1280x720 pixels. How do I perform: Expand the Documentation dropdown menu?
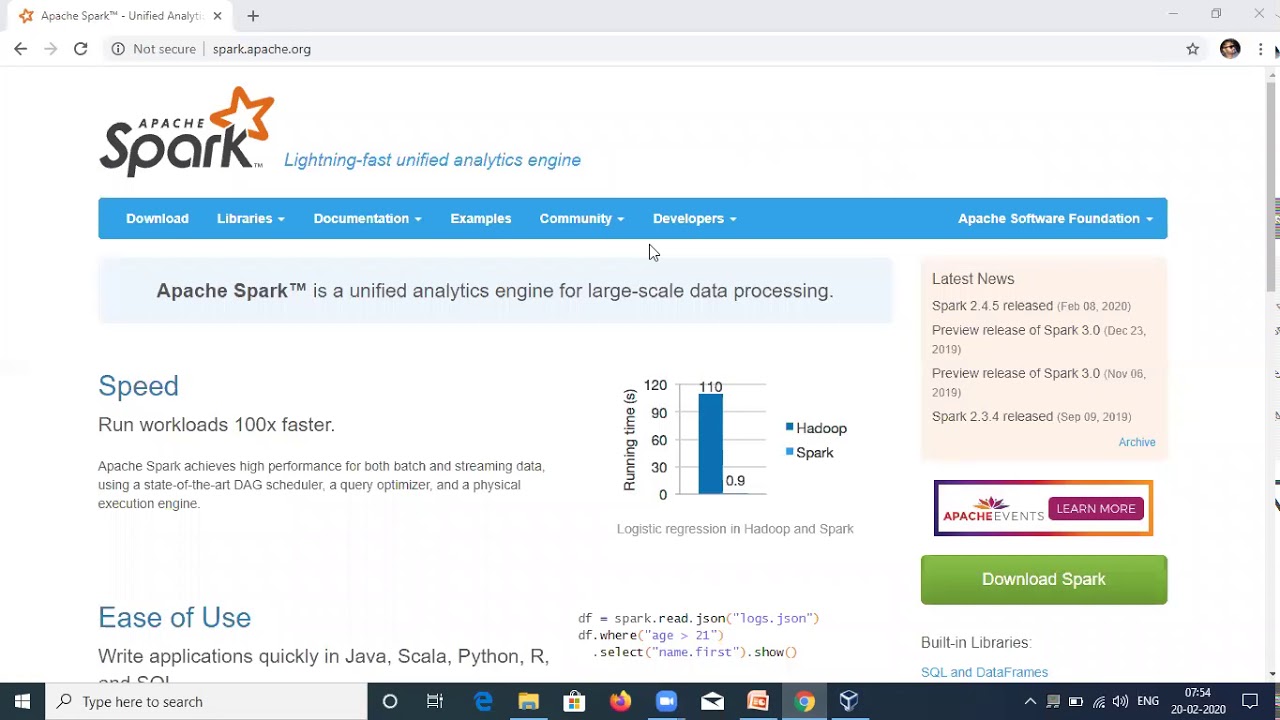pos(367,218)
